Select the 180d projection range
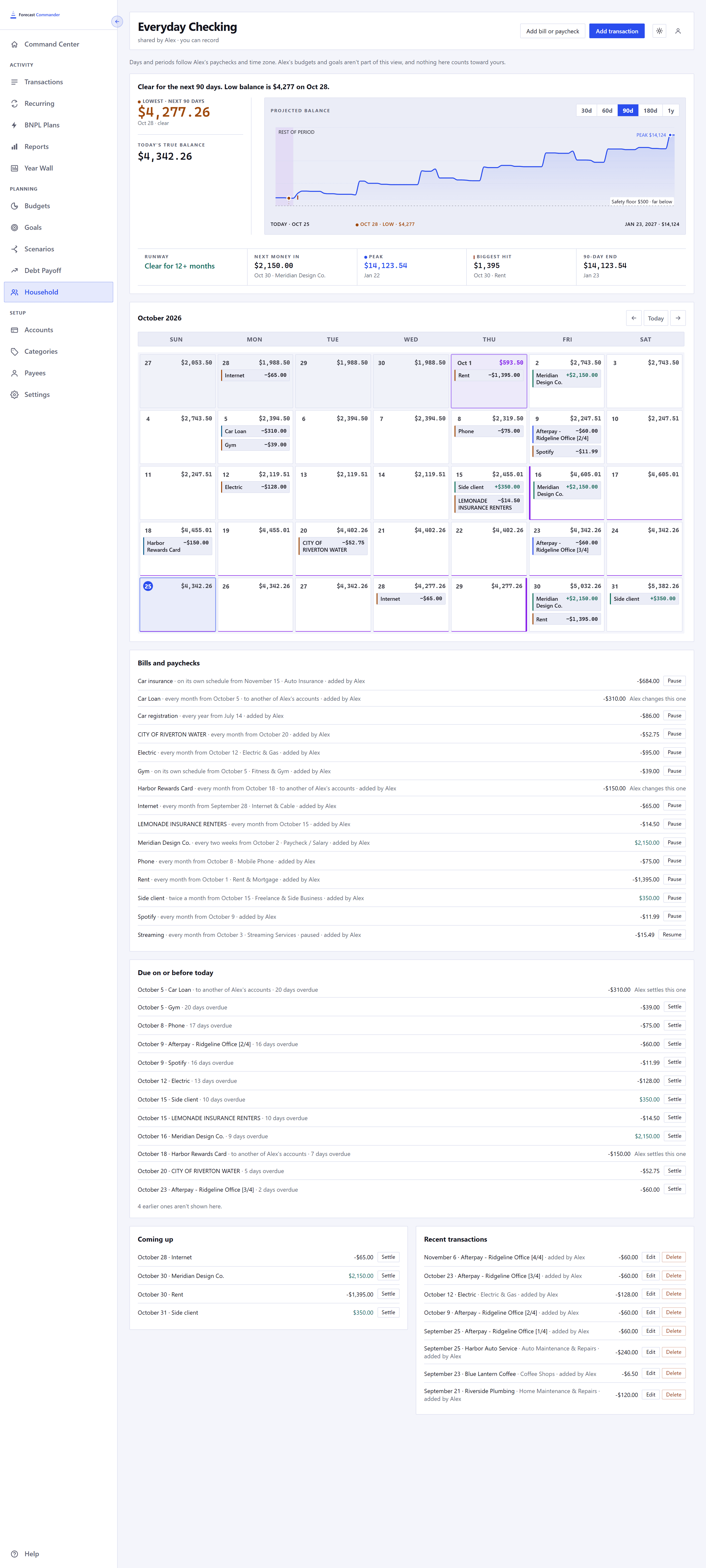Viewport: 706px width, 1568px height. coord(651,110)
